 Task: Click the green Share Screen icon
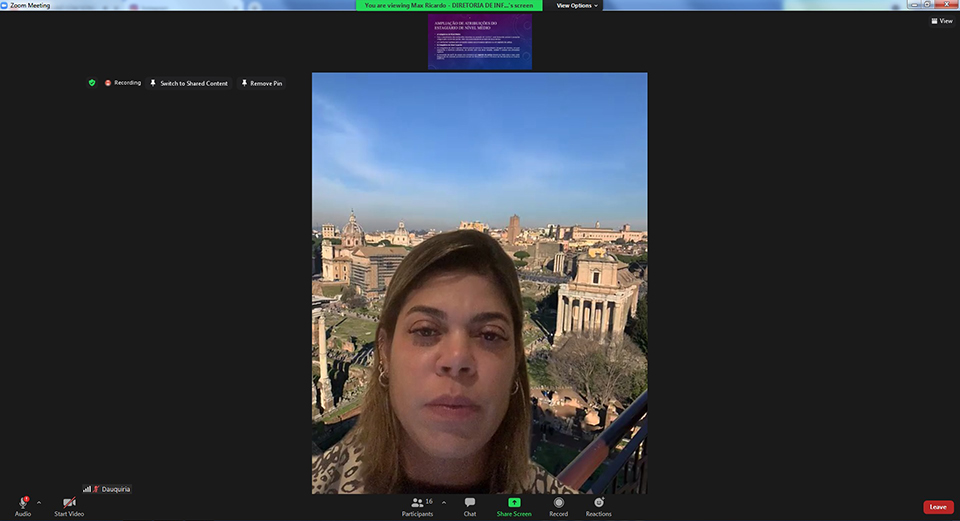pos(514,502)
